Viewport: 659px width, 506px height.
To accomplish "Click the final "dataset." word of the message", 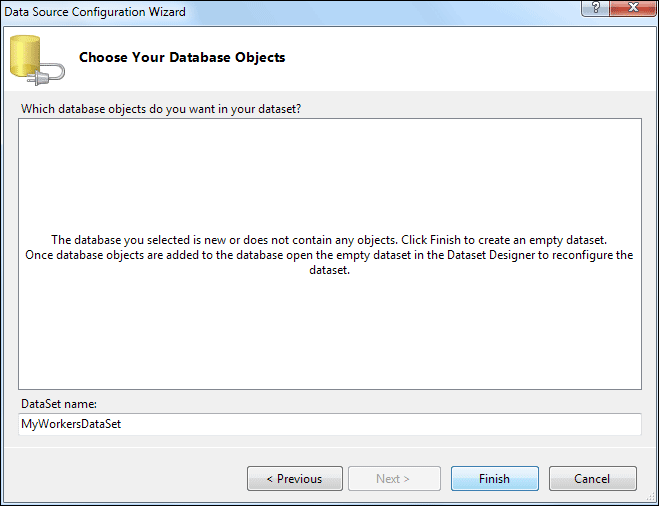I will coord(329,270).
